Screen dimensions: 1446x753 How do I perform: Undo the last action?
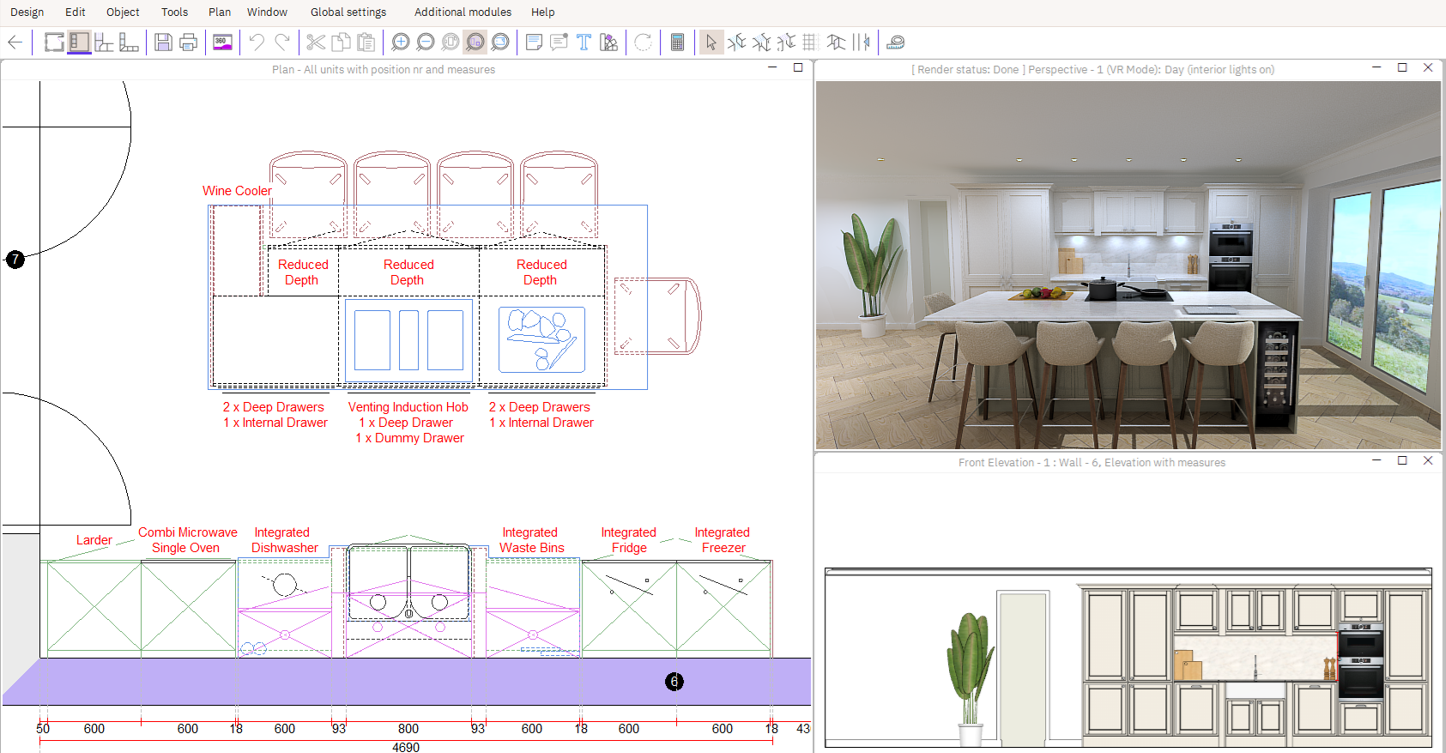[x=258, y=42]
